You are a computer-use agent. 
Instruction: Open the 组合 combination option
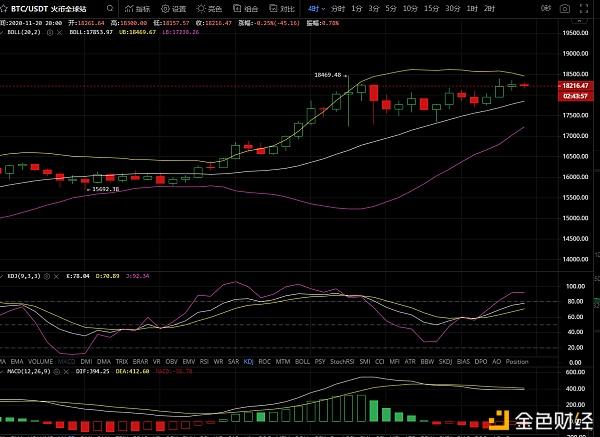(245, 8)
